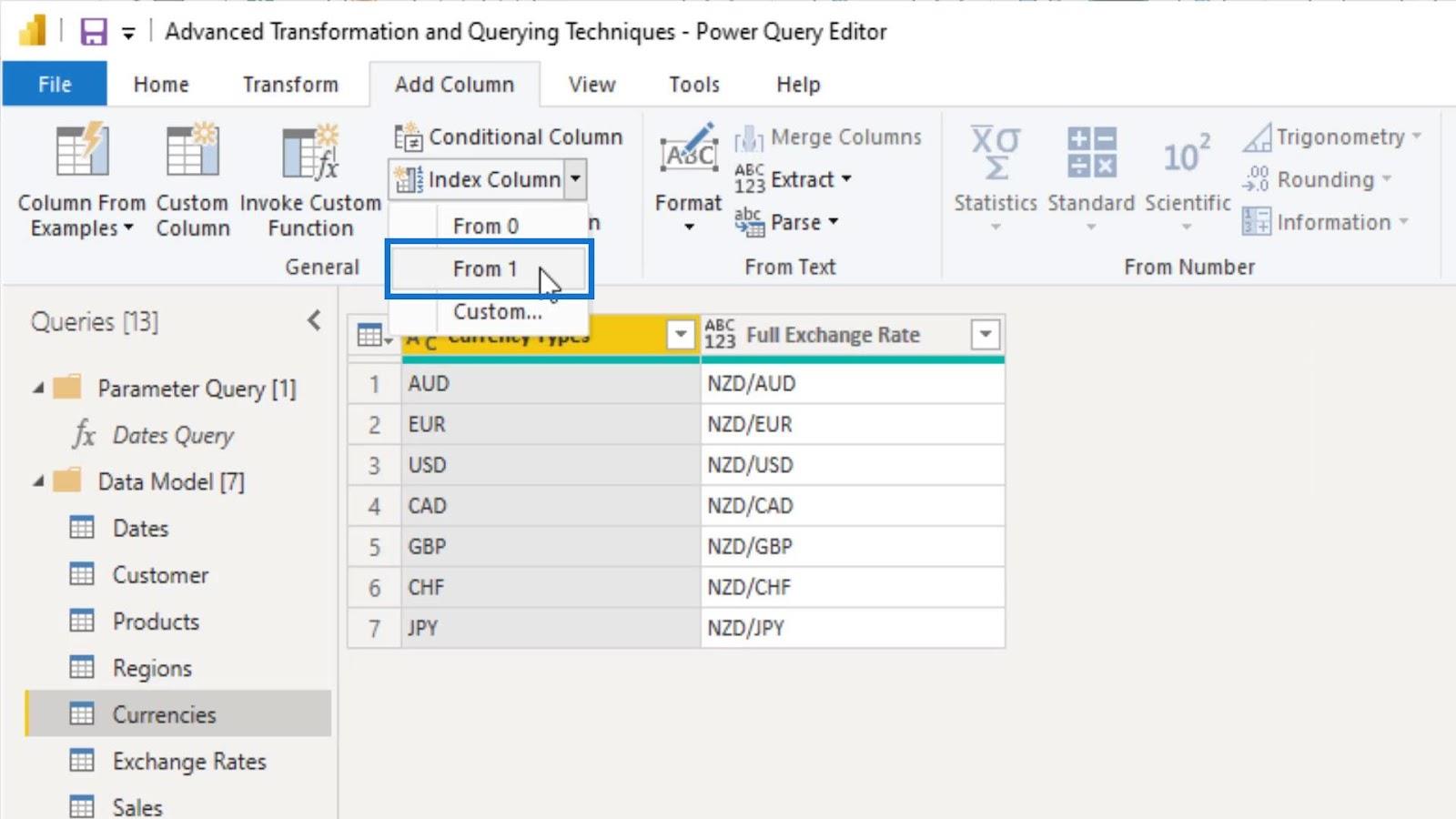Switch to the Transform ribbon tab
The height and width of the screenshot is (819, 1456).
tap(290, 84)
